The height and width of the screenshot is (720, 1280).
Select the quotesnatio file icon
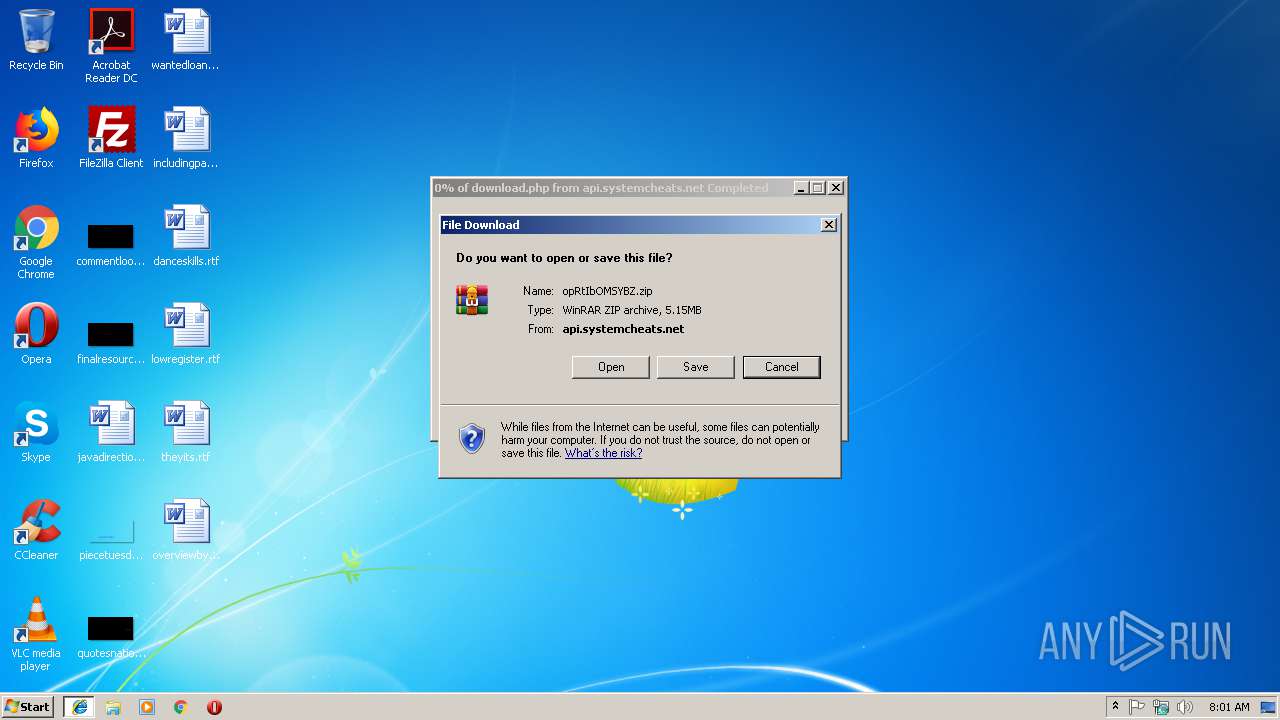(x=111, y=636)
